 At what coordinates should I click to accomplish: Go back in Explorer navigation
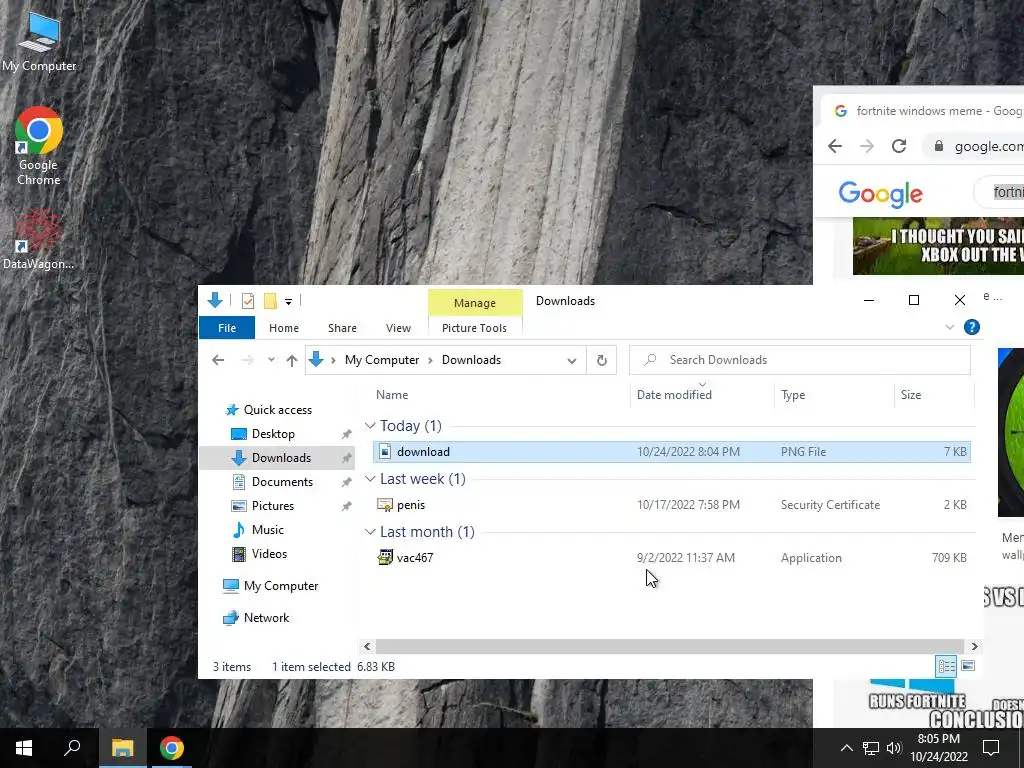(x=218, y=360)
